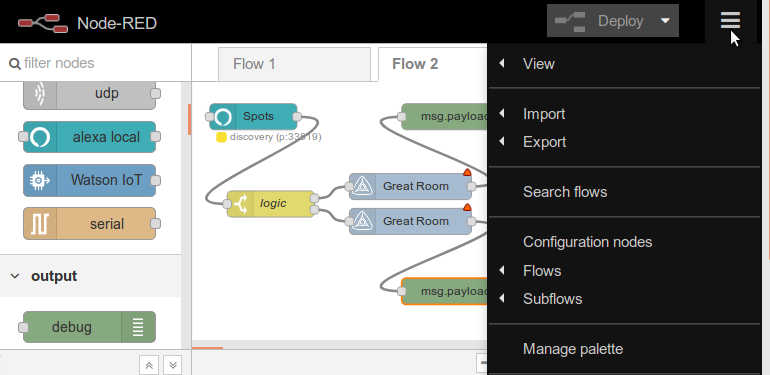Open the Deploy dropdown arrow
770x375 pixels.
click(665, 21)
